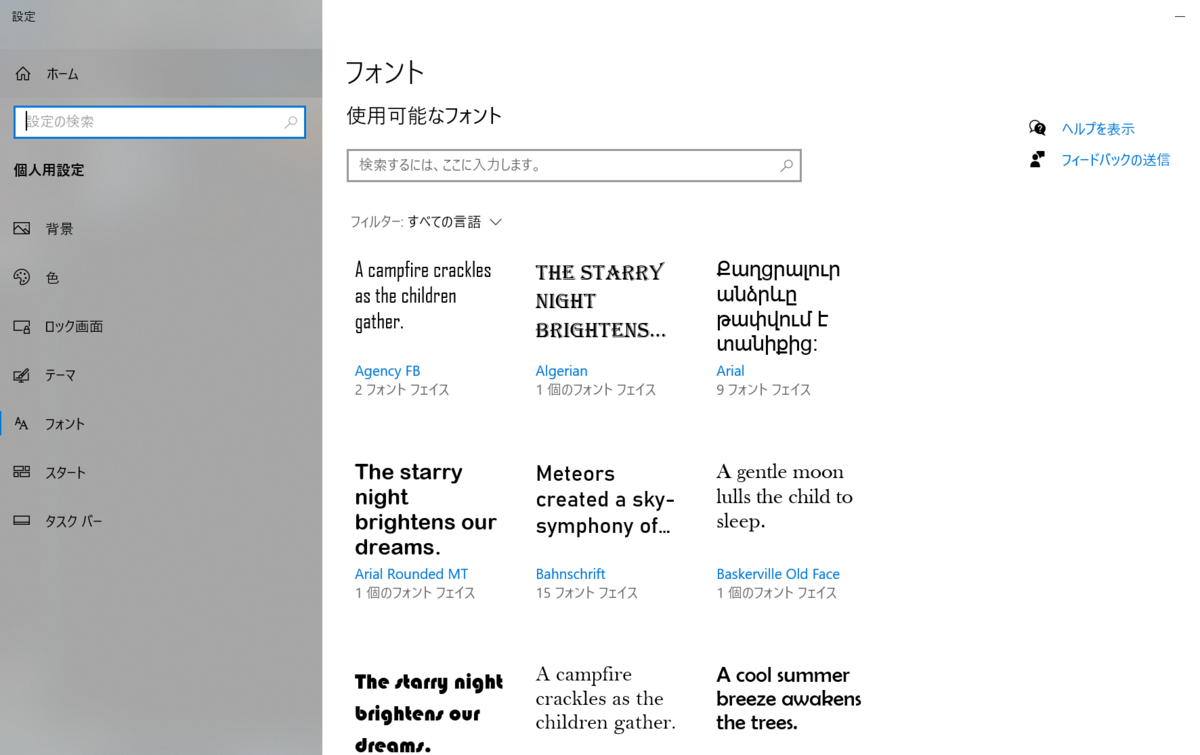
Task: Minimize the settings window
Action: click(x=1179, y=17)
